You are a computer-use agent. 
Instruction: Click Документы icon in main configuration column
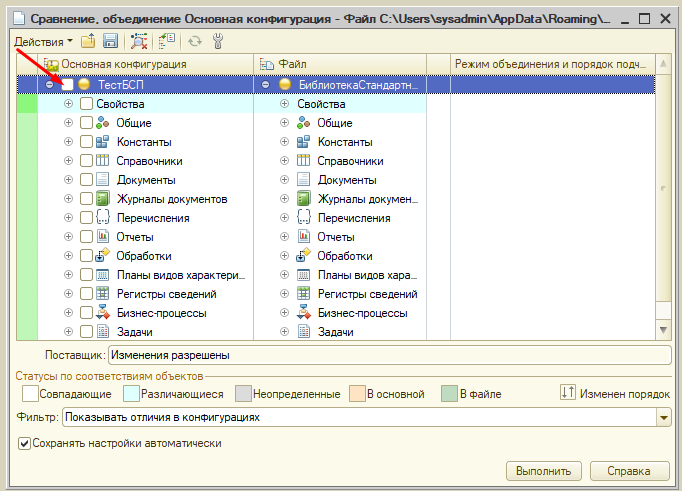pyautogui.click(x=102, y=180)
